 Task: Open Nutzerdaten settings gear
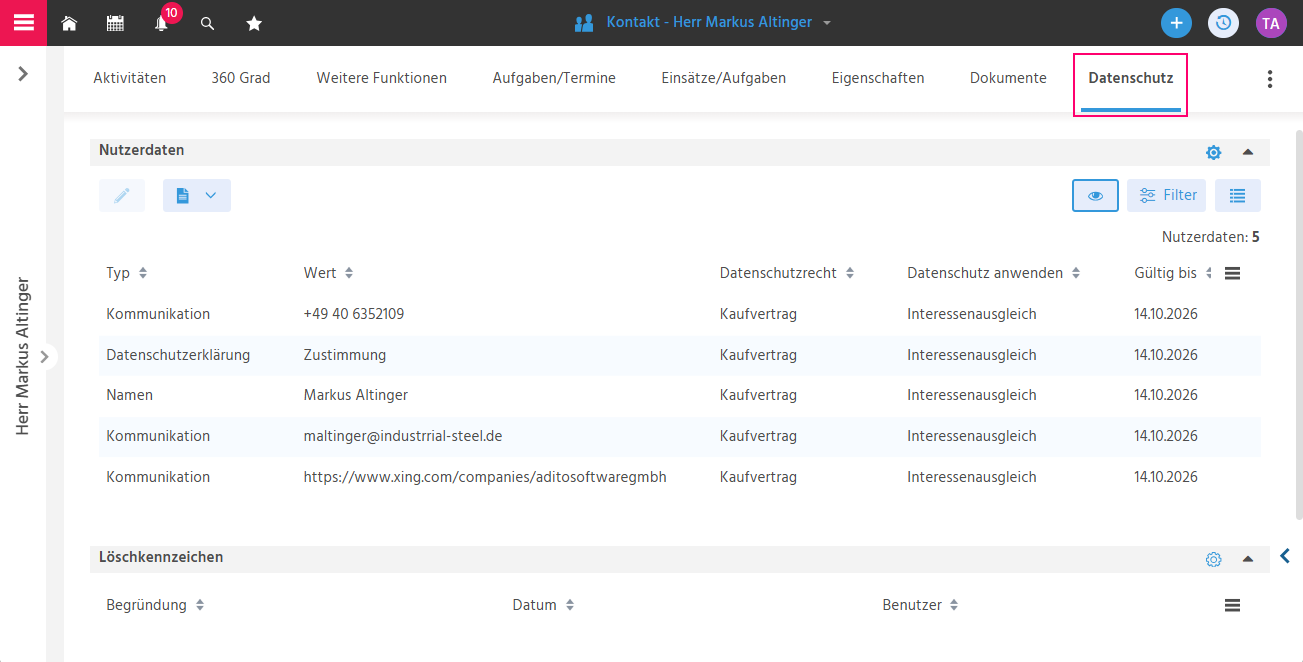click(1213, 152)
